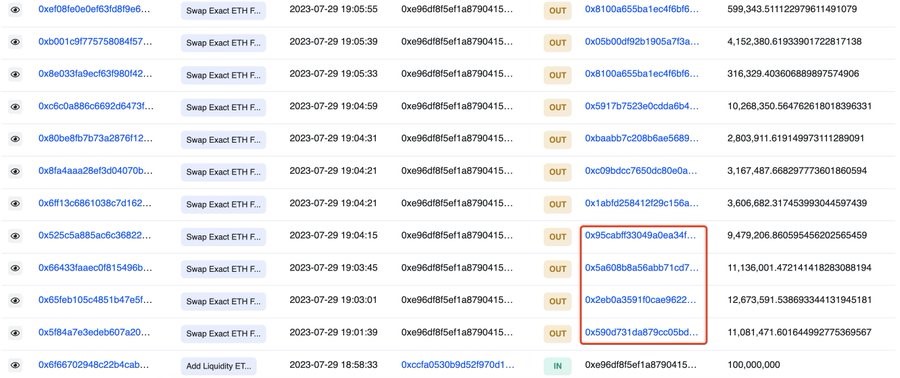Click eye icon on Add Liquidity row
Image resolution: width=900 pixels, height=378 pixels.
point(15,365)
